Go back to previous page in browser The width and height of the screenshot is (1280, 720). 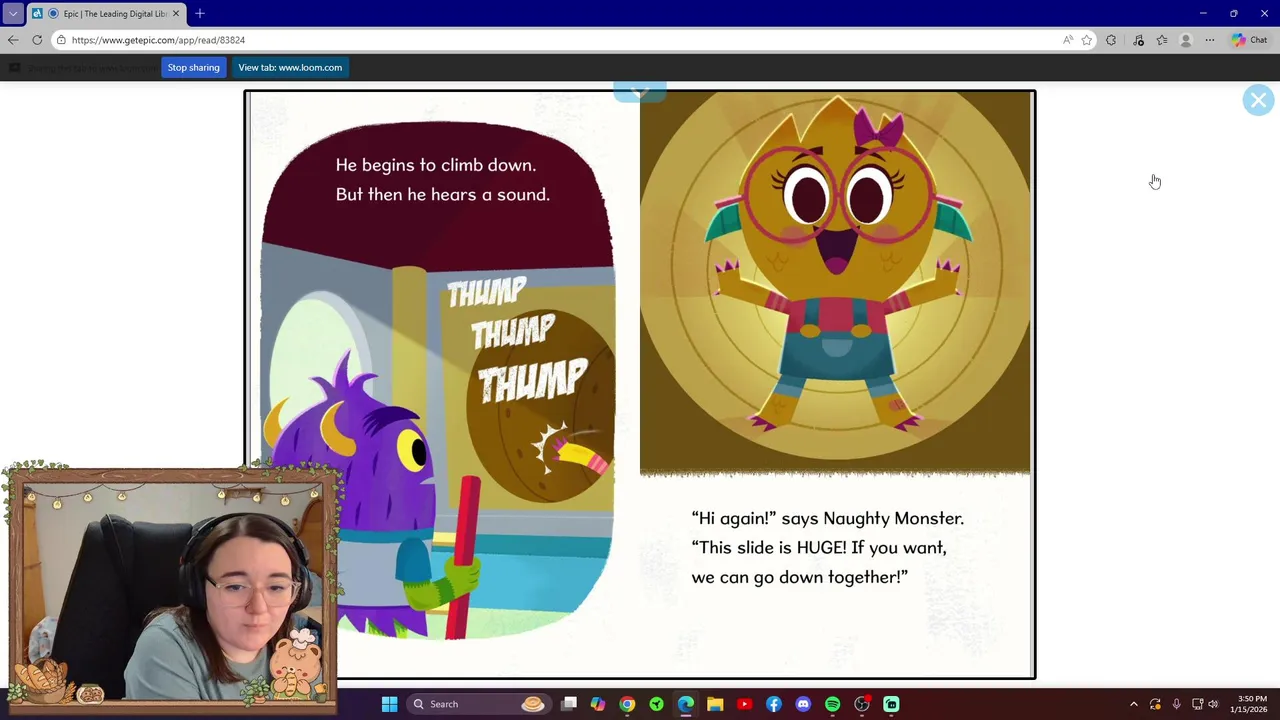[13, 40]
